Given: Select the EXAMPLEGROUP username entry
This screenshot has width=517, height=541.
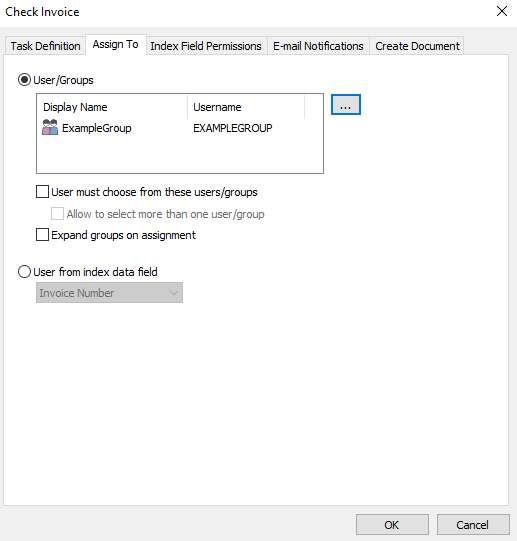Looking at the screenshot, I should [233, 128].
